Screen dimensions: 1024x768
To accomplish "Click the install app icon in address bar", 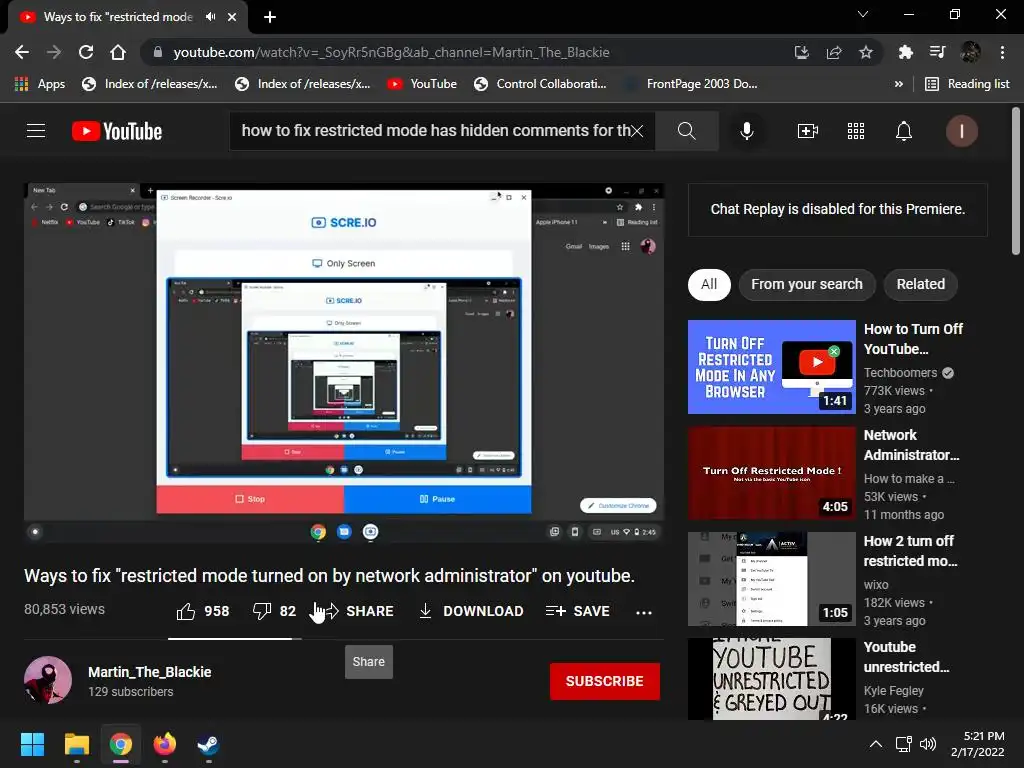I will [x=801, y=52].
